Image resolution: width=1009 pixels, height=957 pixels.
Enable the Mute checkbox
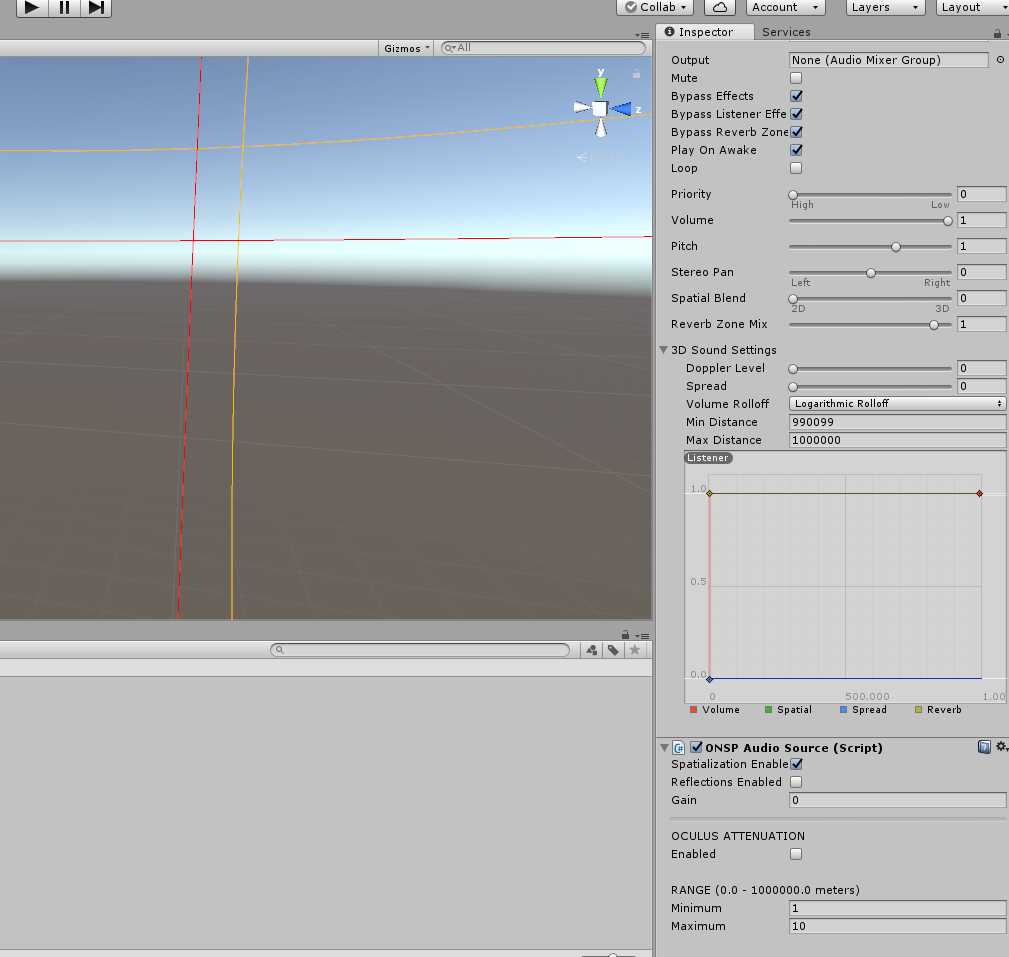click(796, 78)
